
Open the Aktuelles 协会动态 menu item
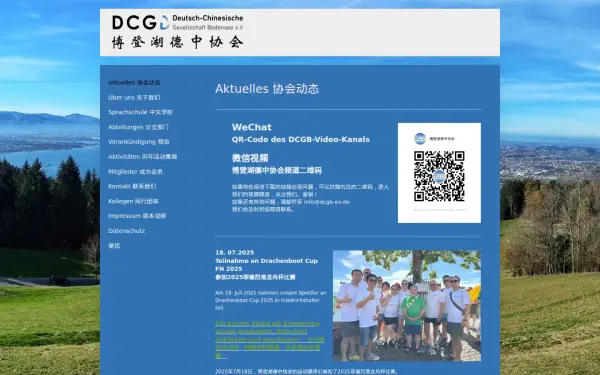134,83
